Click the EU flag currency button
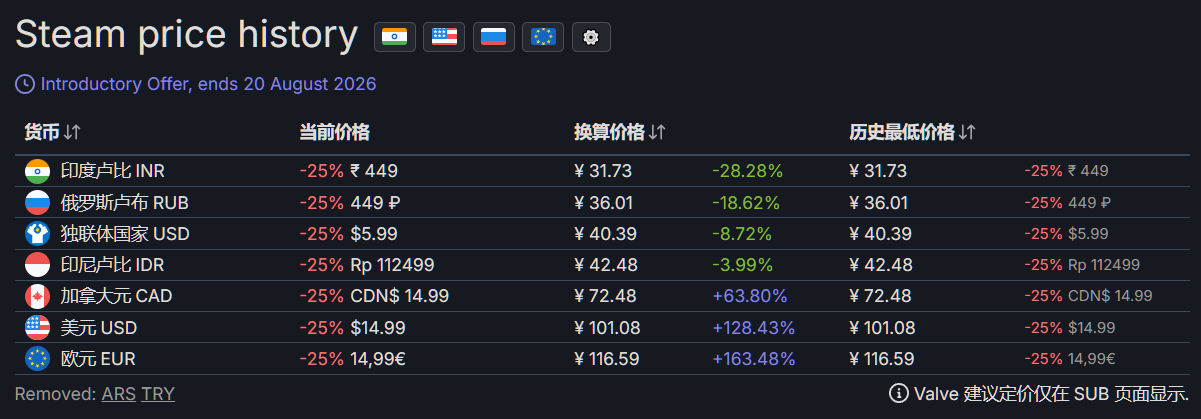 (x=543, y=37)
